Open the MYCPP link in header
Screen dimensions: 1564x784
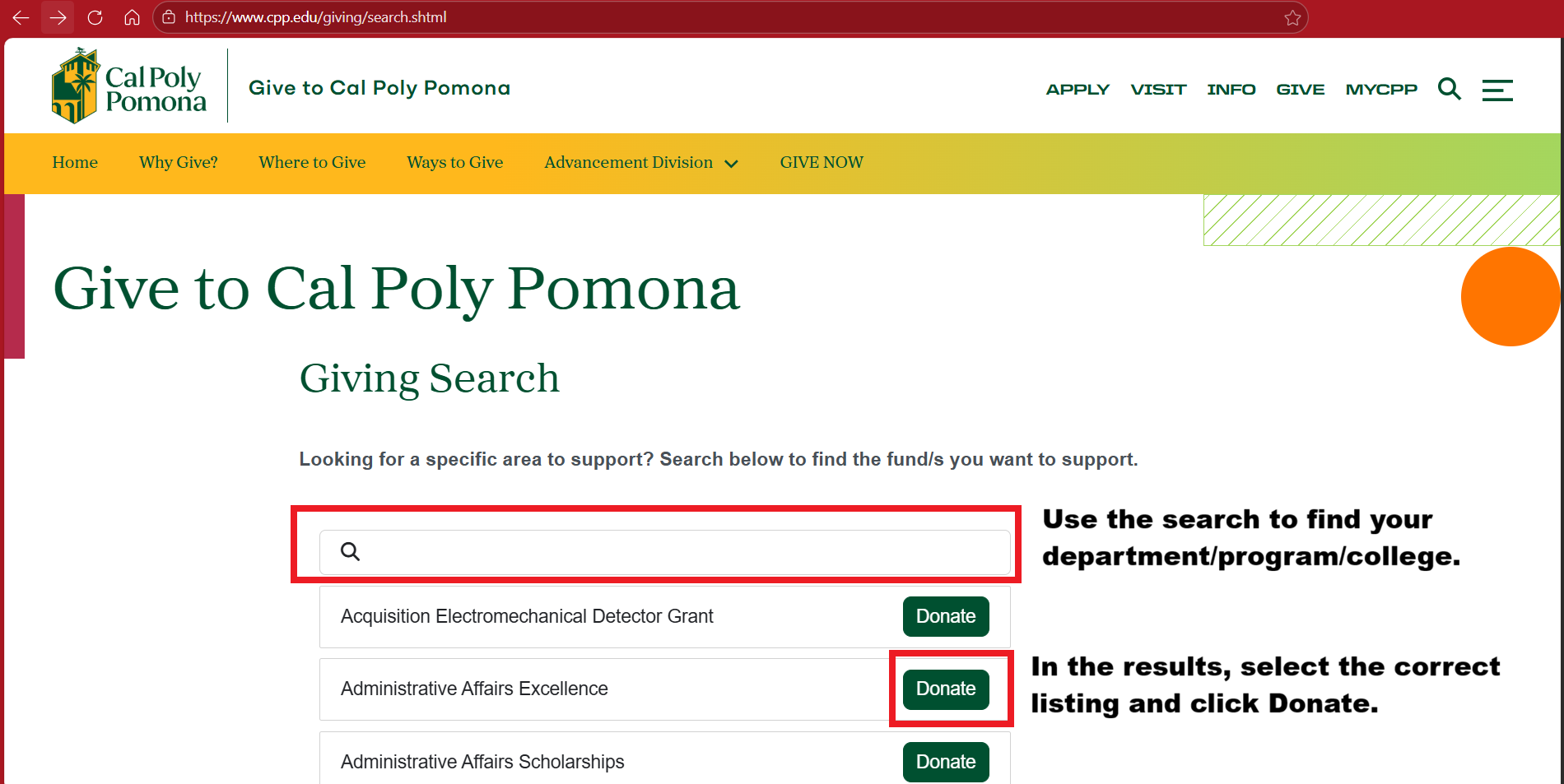1381,89
